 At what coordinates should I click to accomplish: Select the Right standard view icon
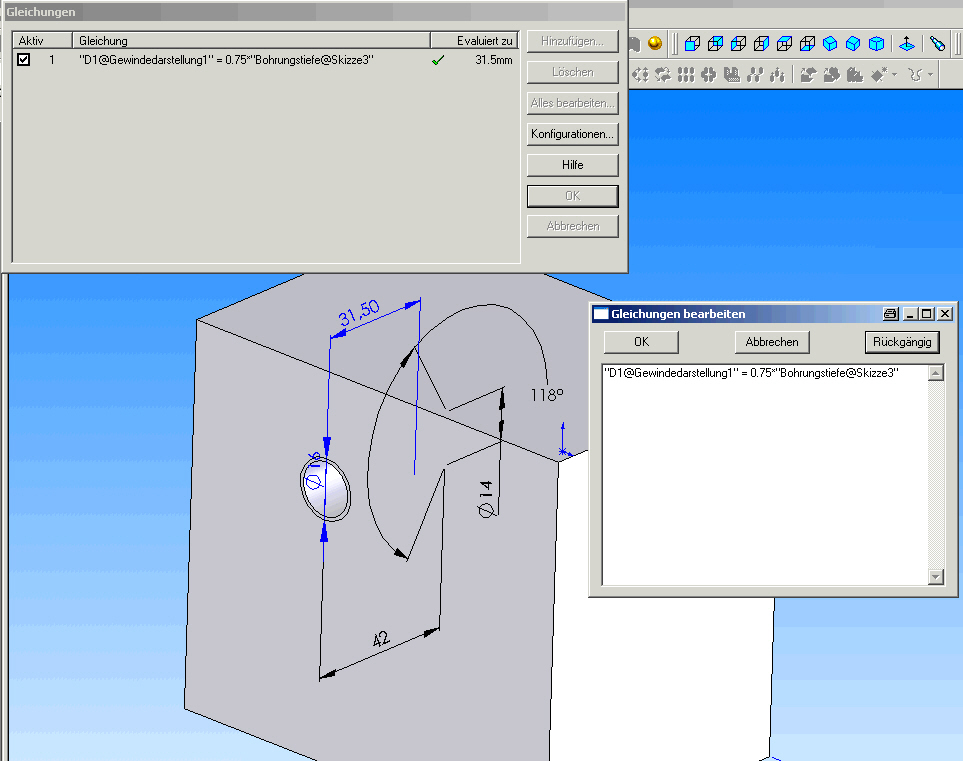[762, 44]
